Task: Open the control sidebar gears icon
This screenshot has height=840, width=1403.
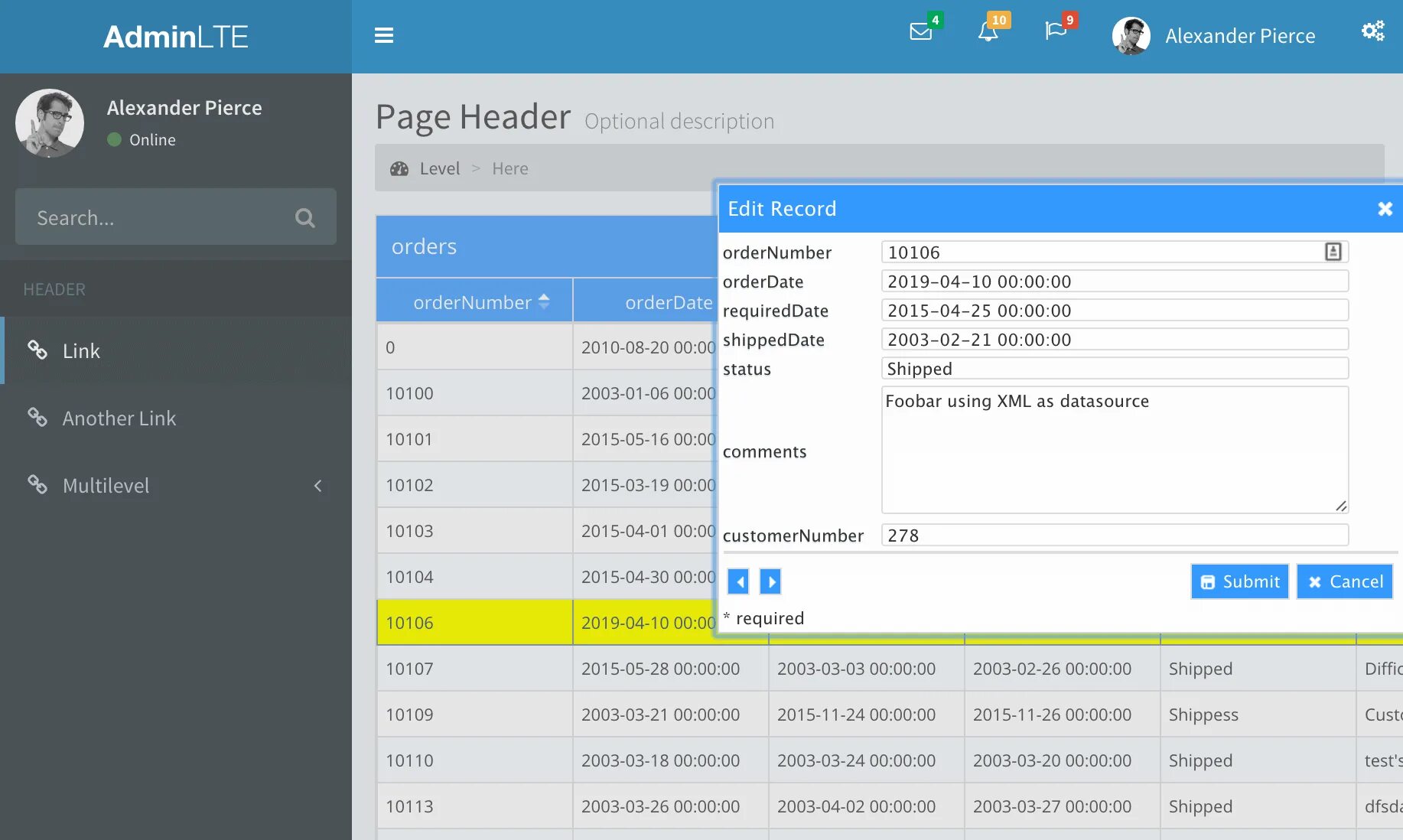Action: click(1373, 31)
